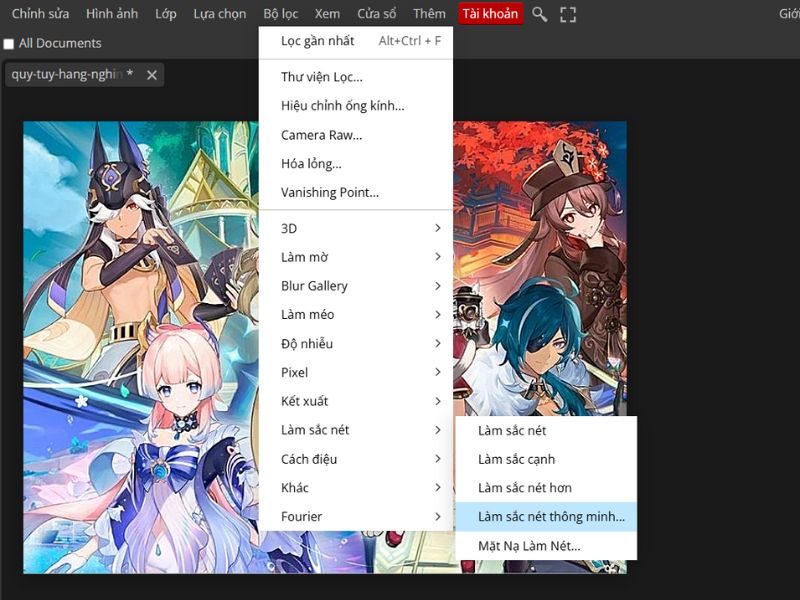Click the red Tài khoản button
800x600 pixels.
coord(490,14)
